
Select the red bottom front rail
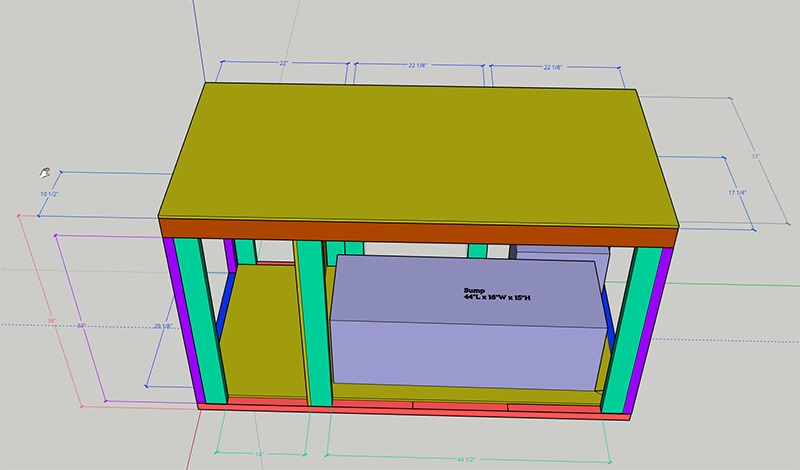[x=413, y=411]
